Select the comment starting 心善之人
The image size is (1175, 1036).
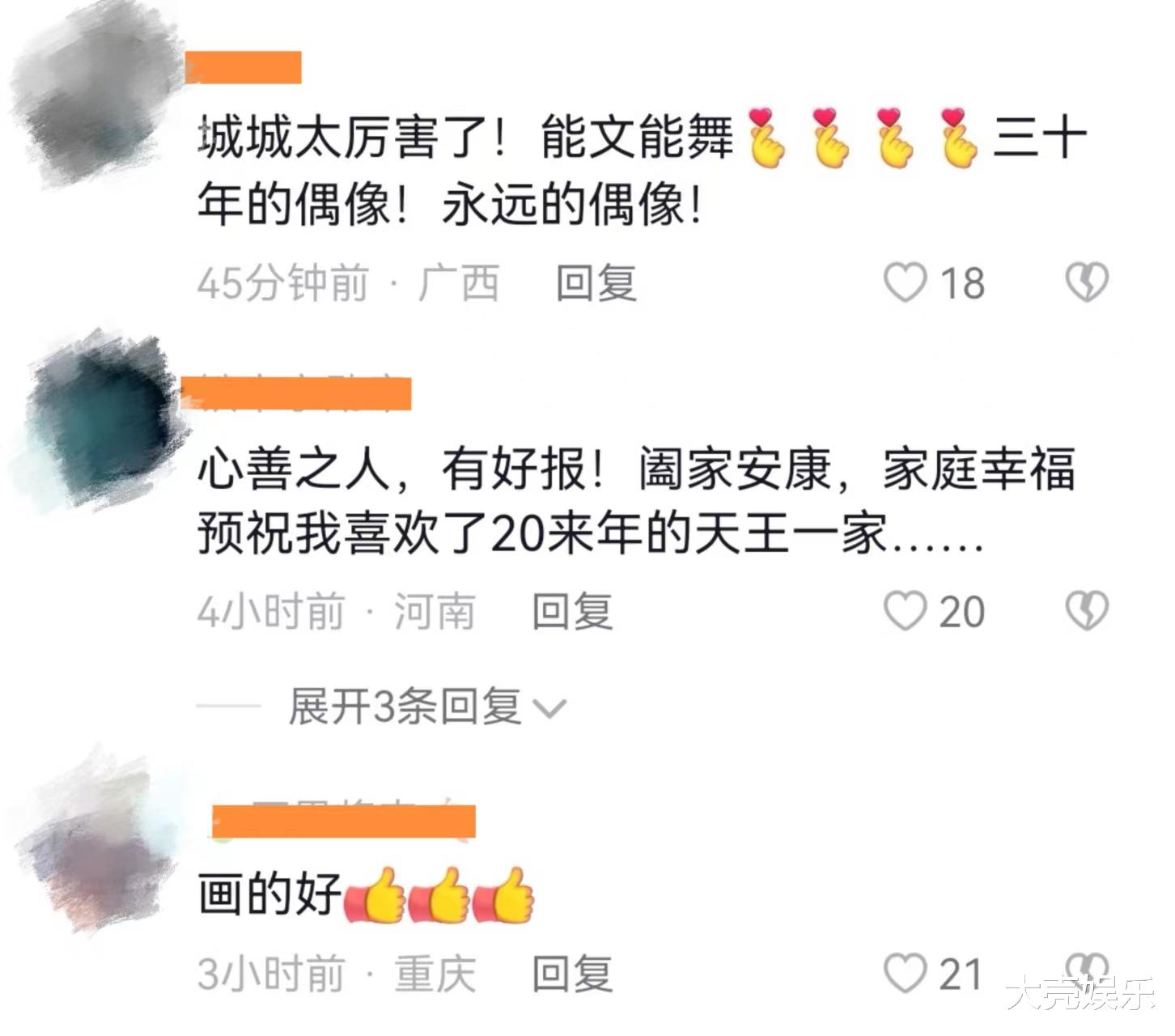coord(637,501)
